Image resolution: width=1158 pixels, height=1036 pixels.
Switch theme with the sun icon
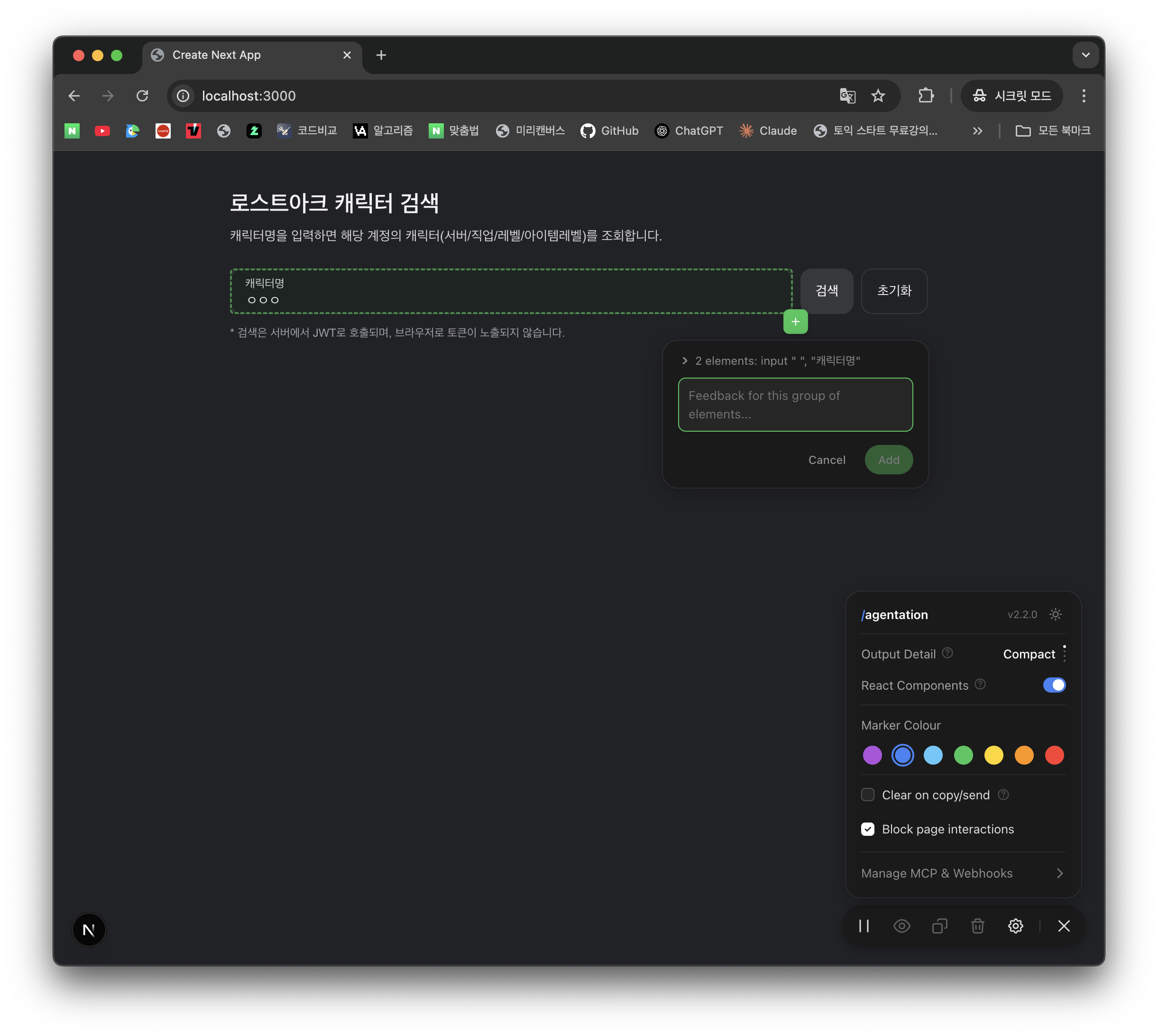1056,614
